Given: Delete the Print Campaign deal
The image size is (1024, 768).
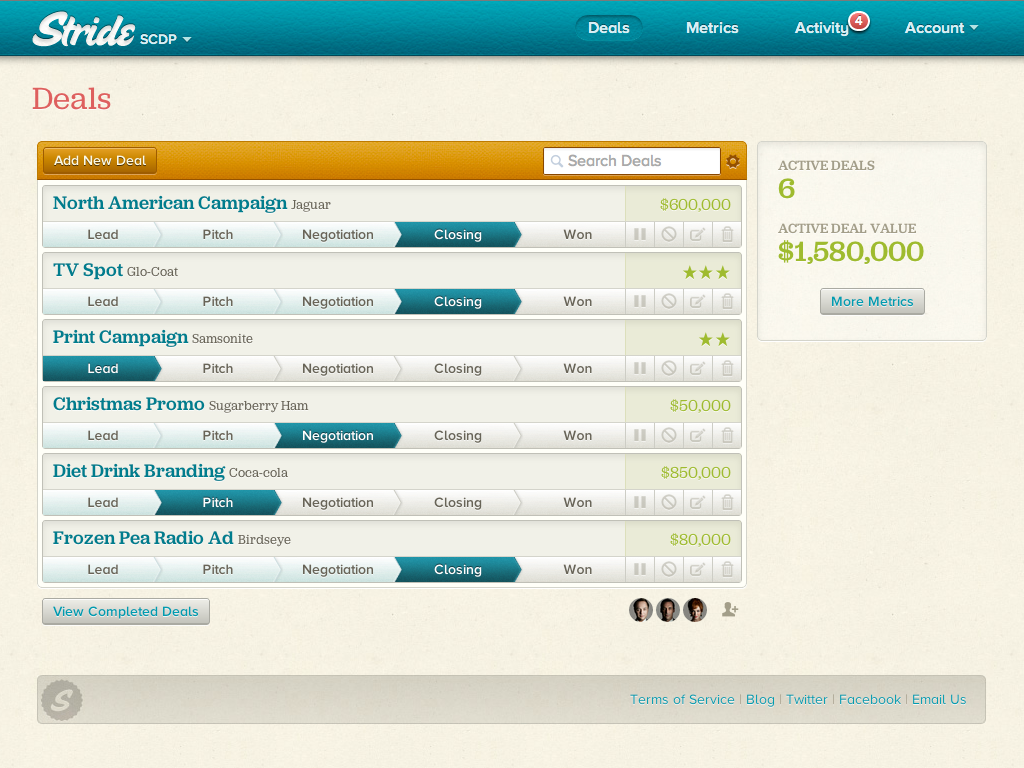Looking at the screenshot, I should tap(727, 368).
